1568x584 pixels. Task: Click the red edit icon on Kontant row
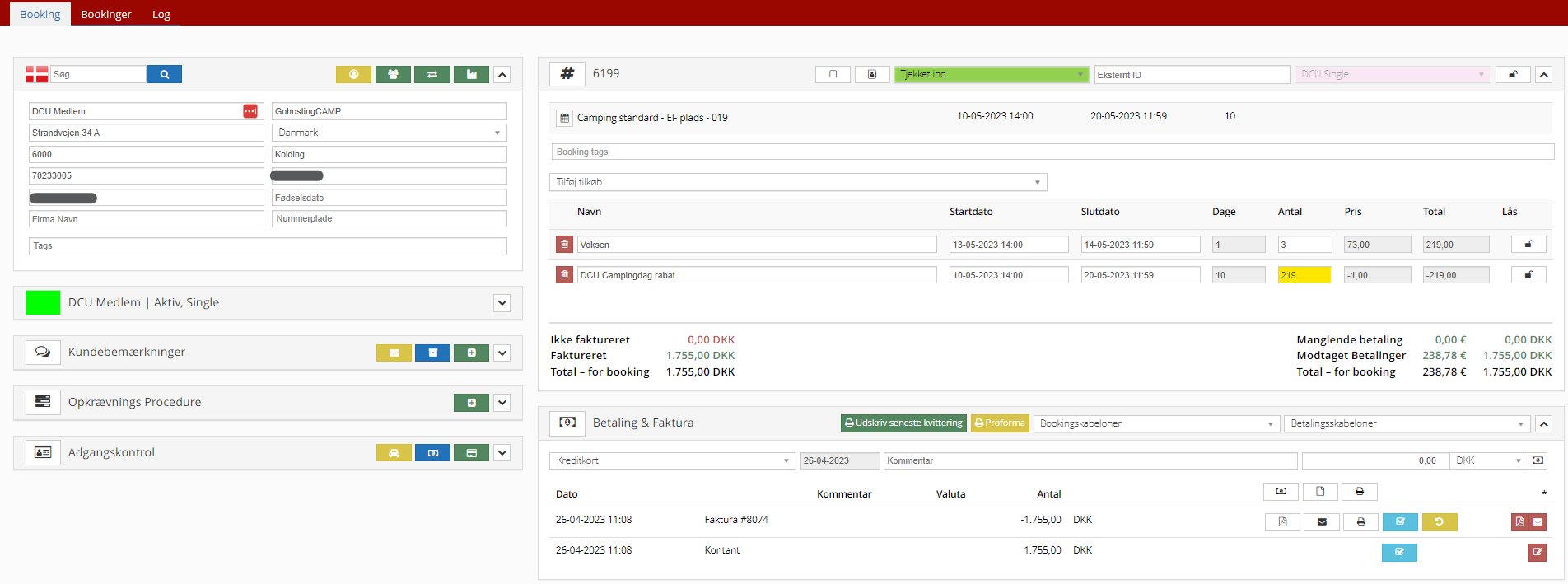pos(1537,552)
